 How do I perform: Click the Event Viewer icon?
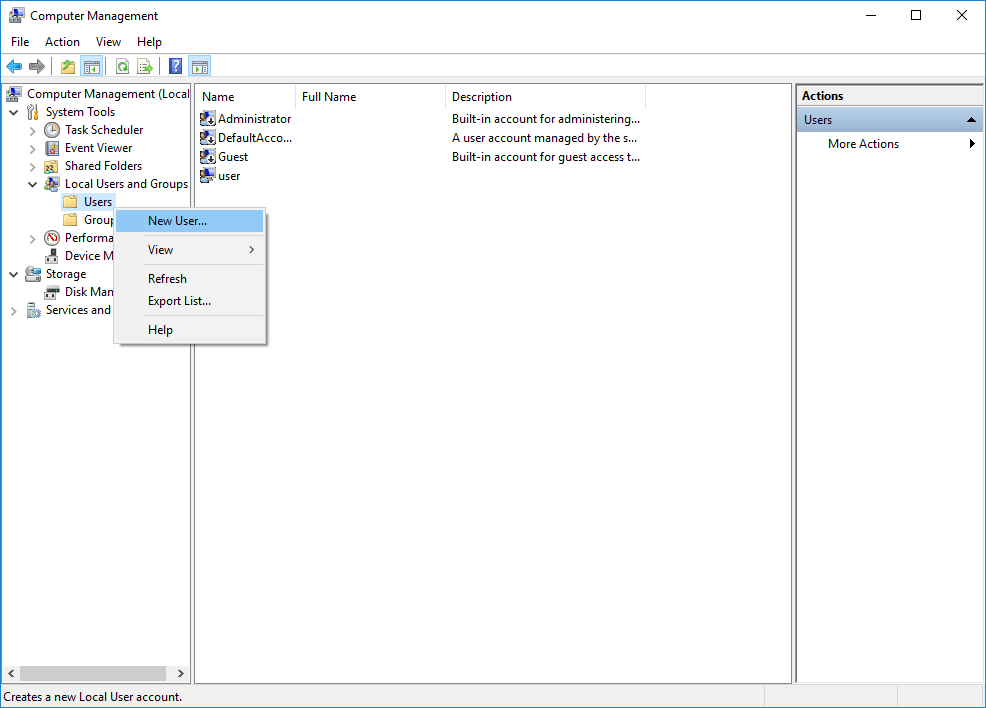coord(52,148)
